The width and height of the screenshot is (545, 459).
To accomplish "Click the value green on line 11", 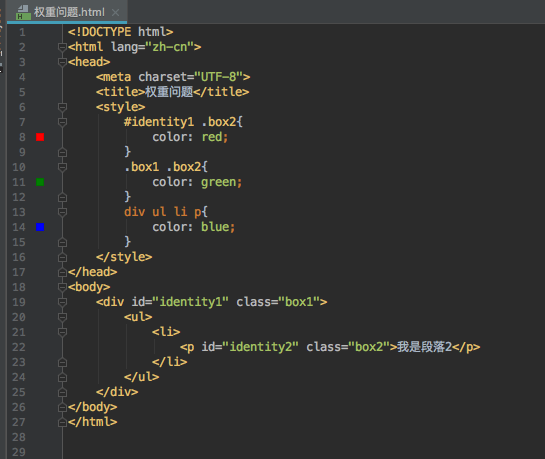I will tap(218, 182).
